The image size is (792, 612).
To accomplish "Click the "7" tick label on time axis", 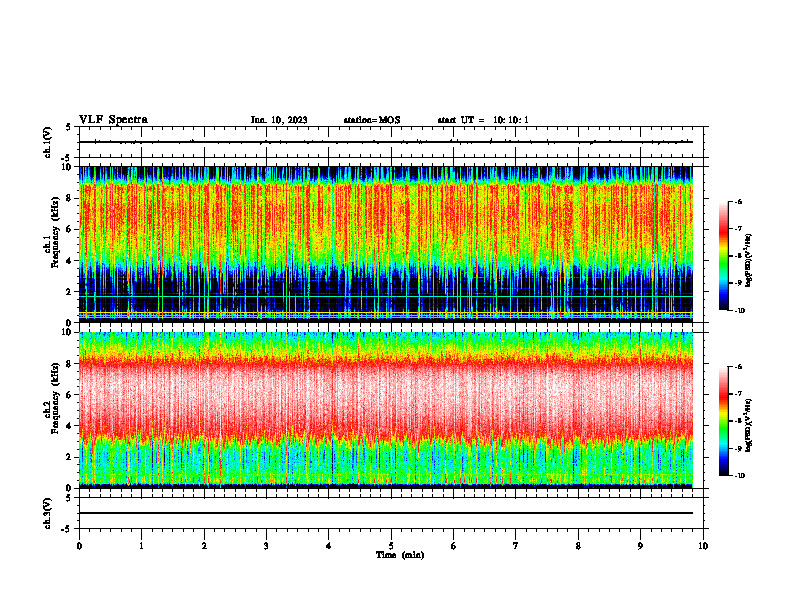I will point(516,546).
